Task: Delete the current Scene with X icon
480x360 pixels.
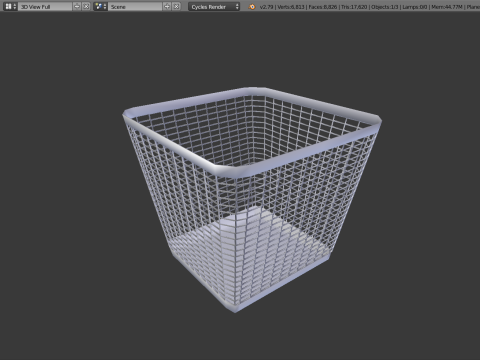Action: pos(176,6)
